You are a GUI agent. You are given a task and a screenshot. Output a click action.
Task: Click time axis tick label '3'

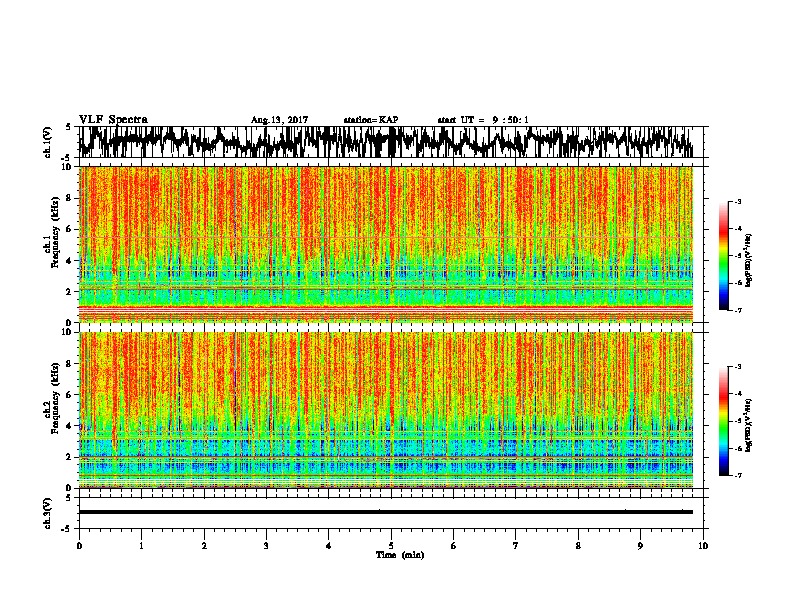click(x=266, y=546)
